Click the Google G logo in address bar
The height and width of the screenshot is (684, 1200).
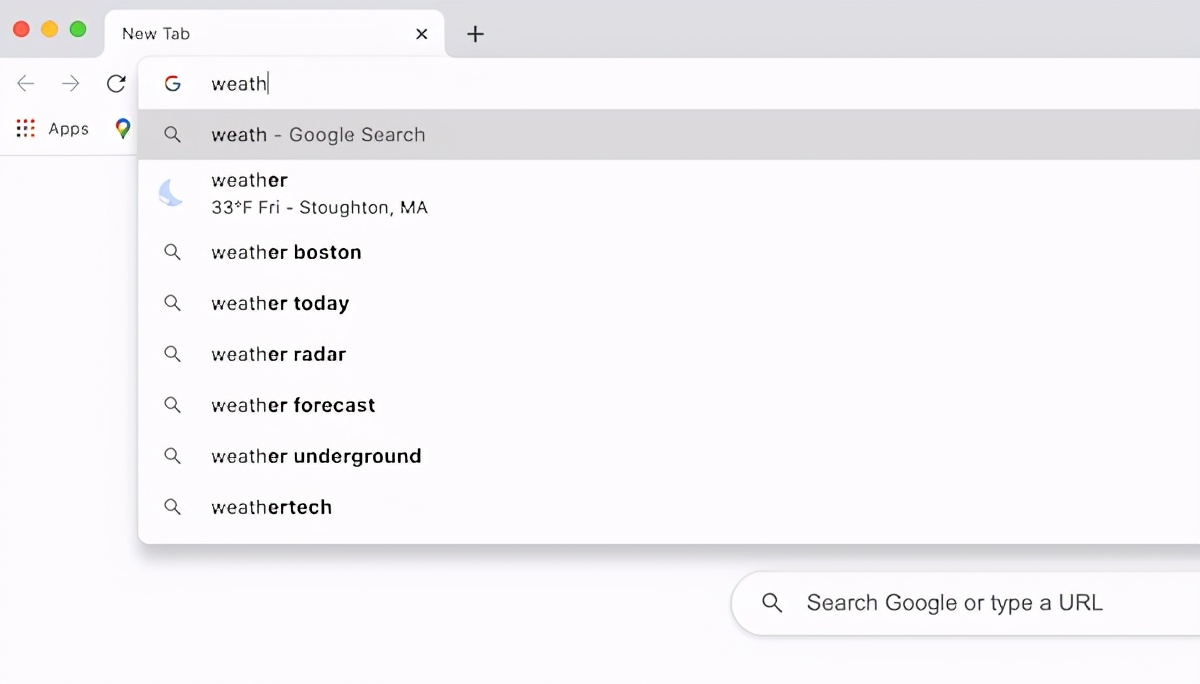coord(173,84)
